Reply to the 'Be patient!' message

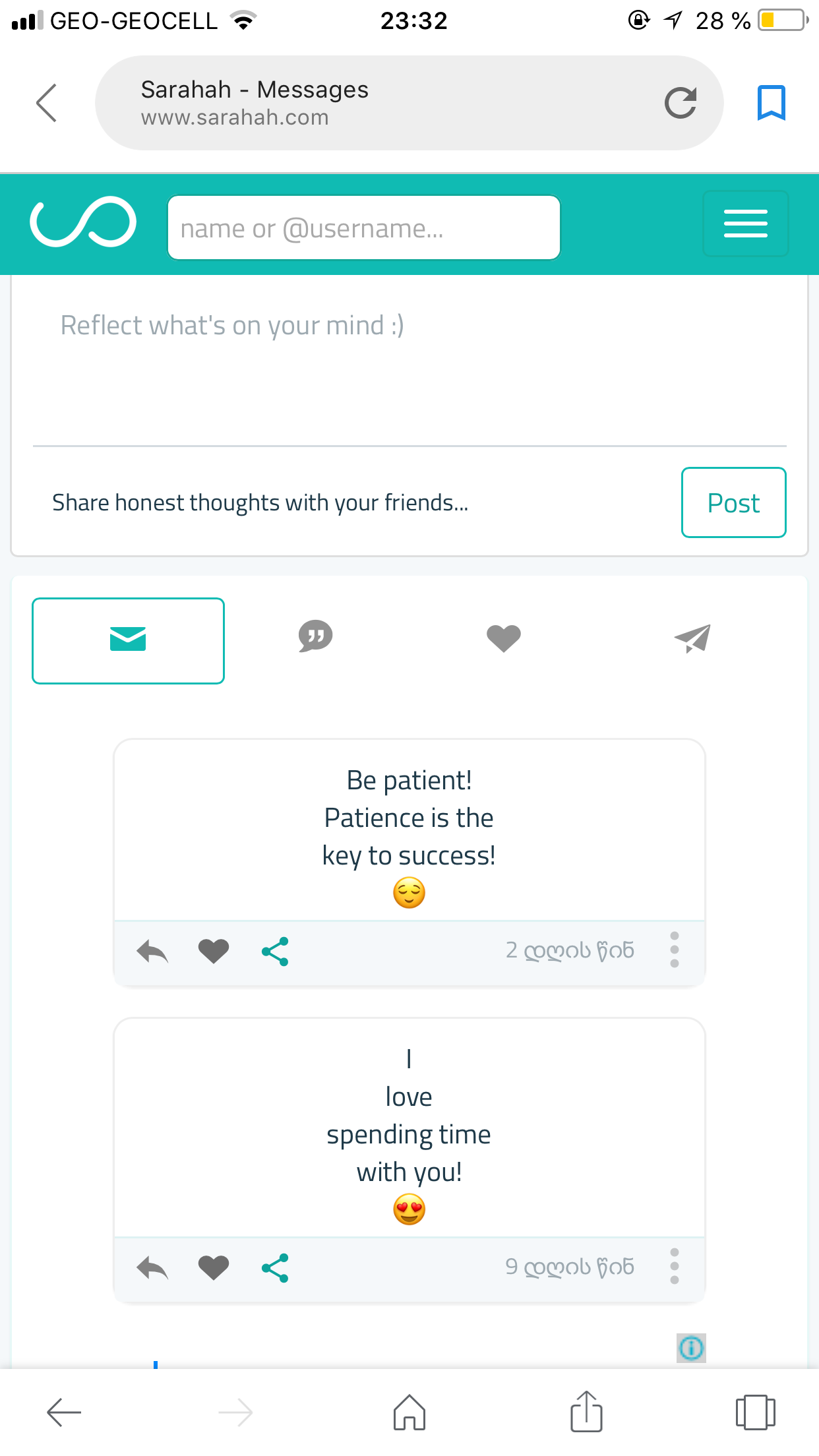tap(152, 952)
